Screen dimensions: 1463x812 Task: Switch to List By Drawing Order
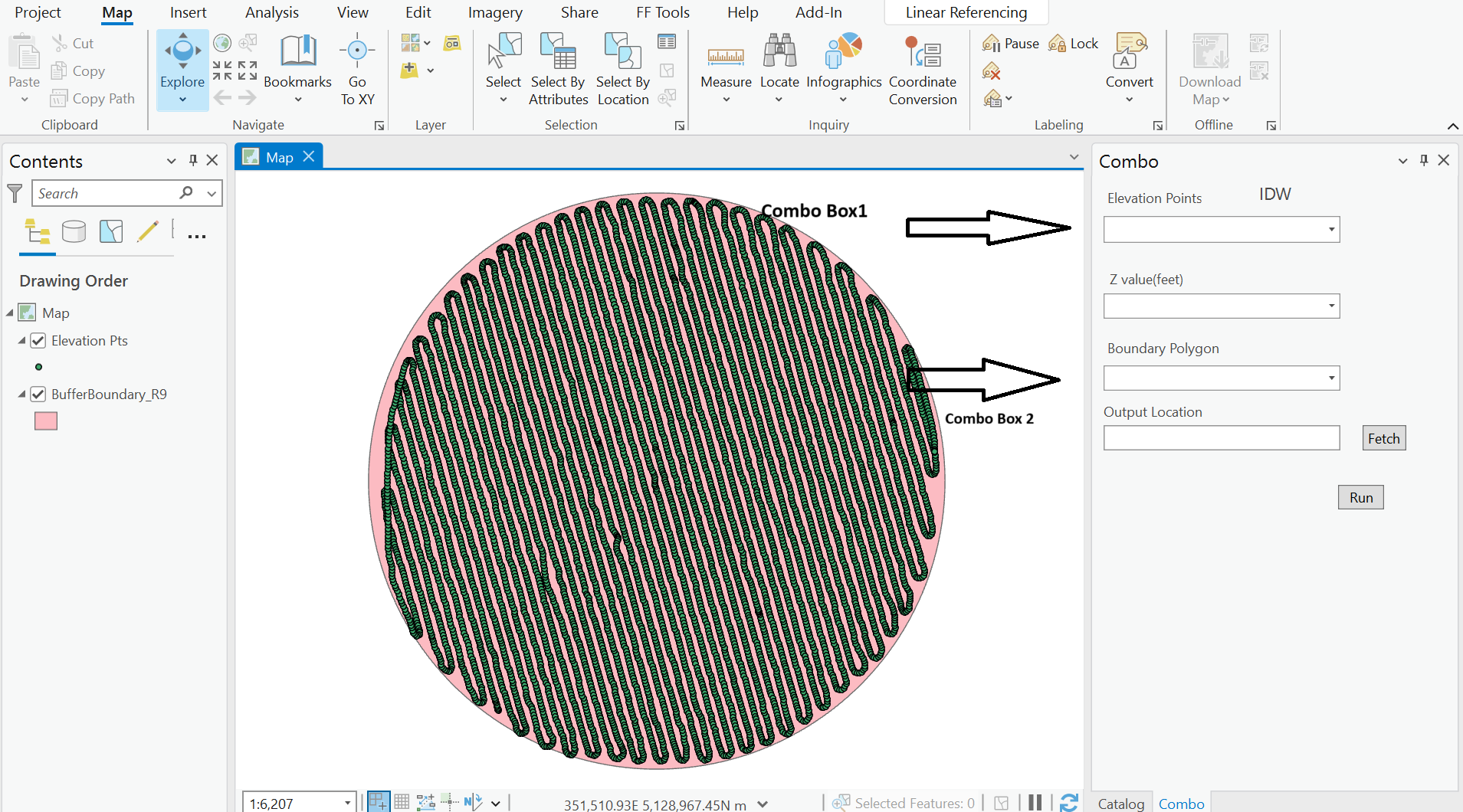click(37, 231)
